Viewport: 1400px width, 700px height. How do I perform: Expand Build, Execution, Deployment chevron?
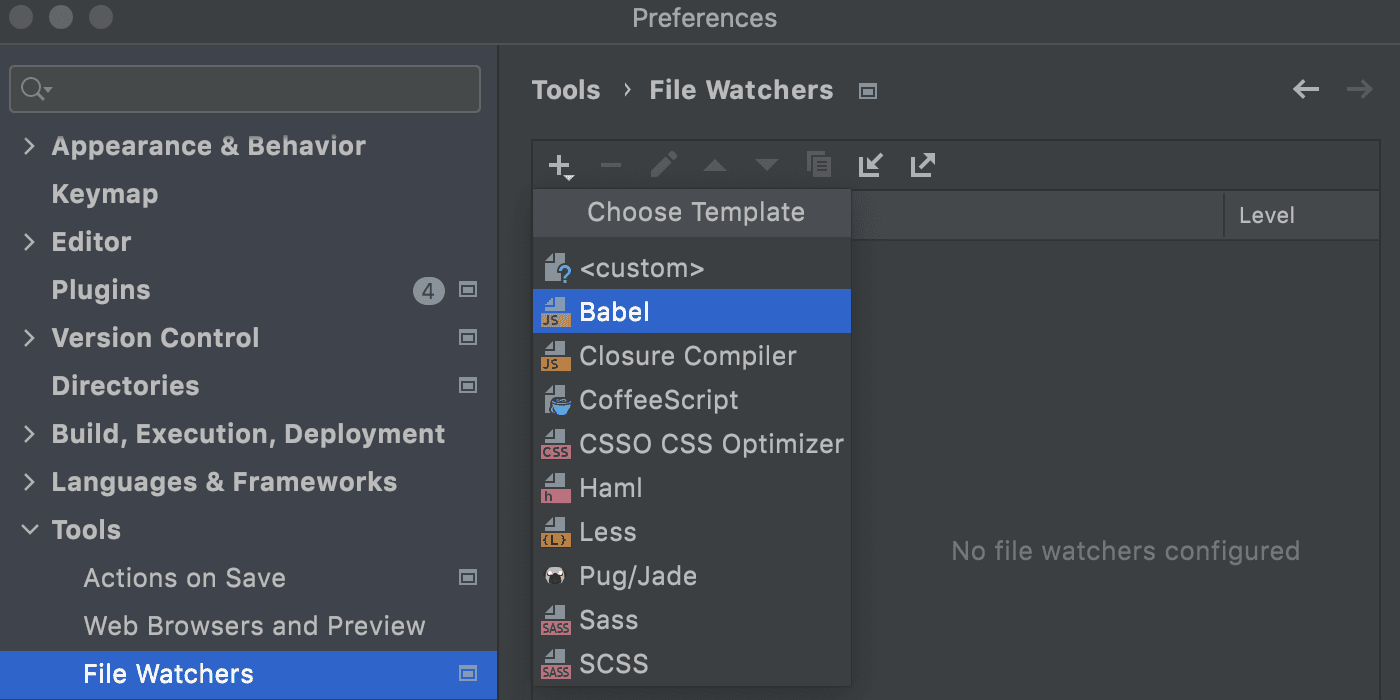click(x=30, y=434)
